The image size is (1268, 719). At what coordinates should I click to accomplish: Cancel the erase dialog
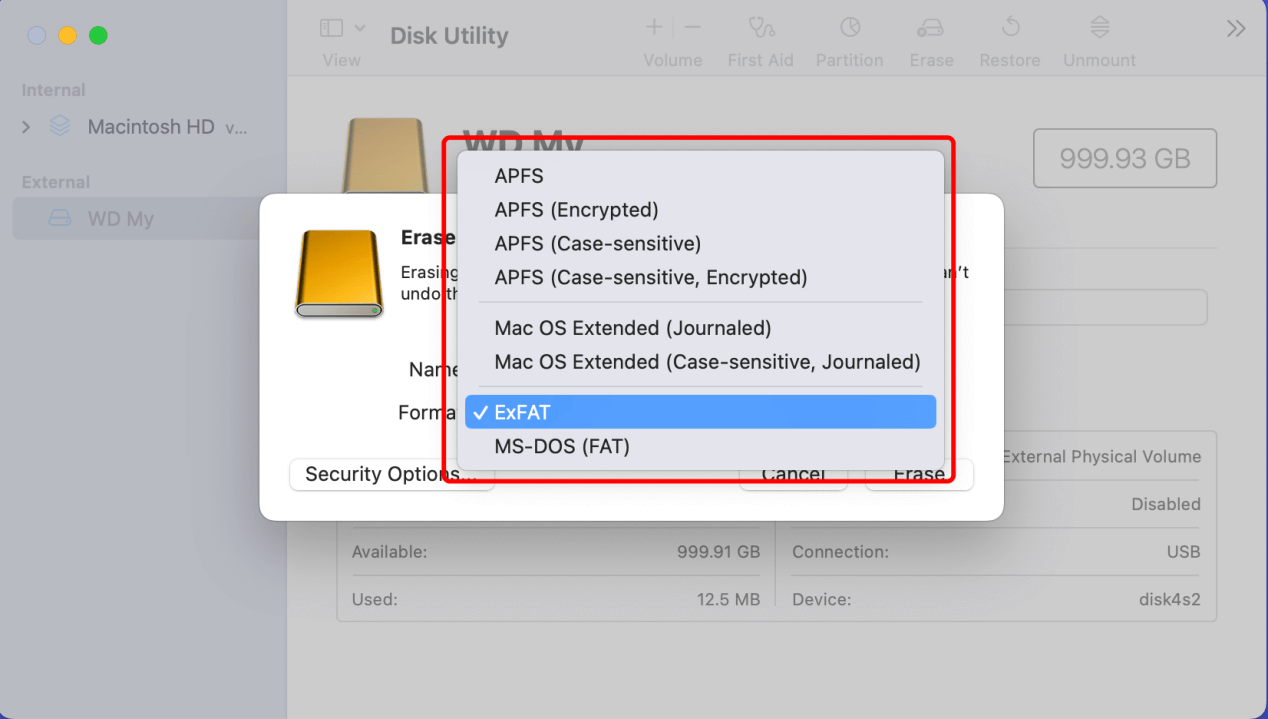coord(793,474)
